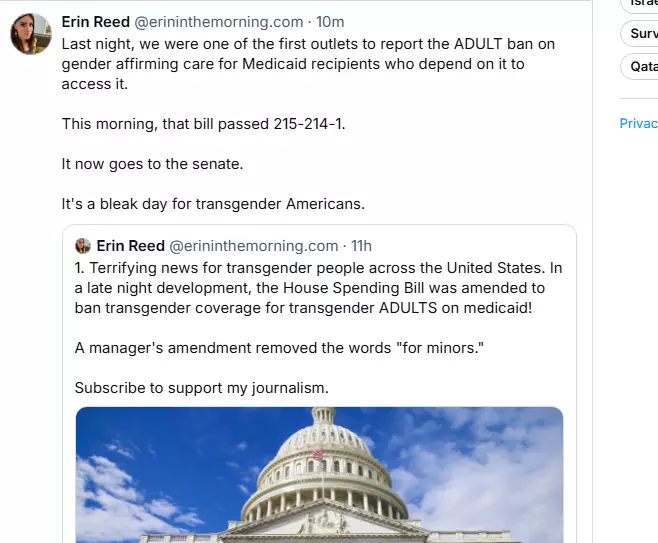Click the quoted post's @erininthemorning.com handle
This screenshot has width=658, height=543.
253,246
